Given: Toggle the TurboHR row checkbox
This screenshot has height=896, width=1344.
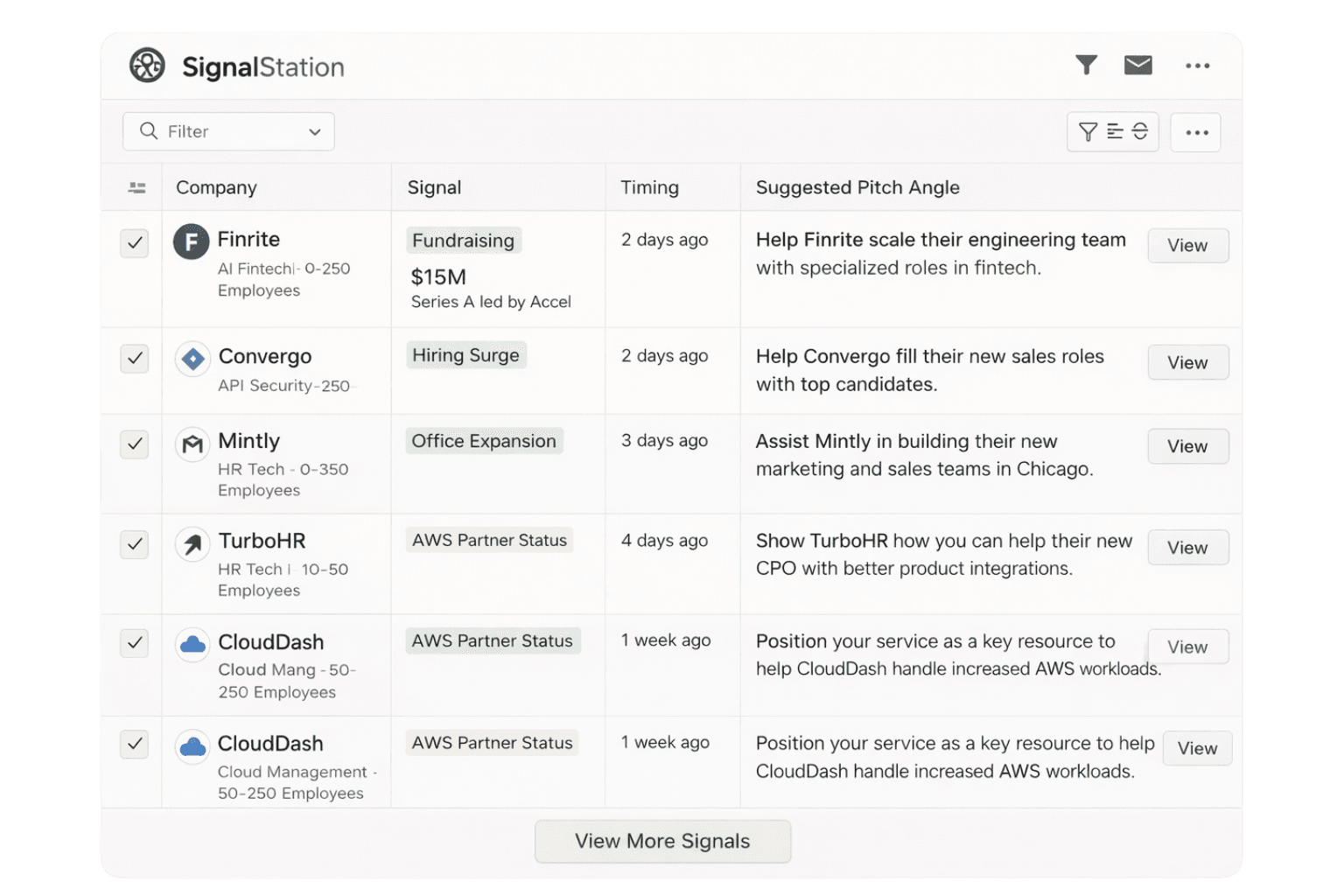Looking at the screenshot, I should coord(134,543).
